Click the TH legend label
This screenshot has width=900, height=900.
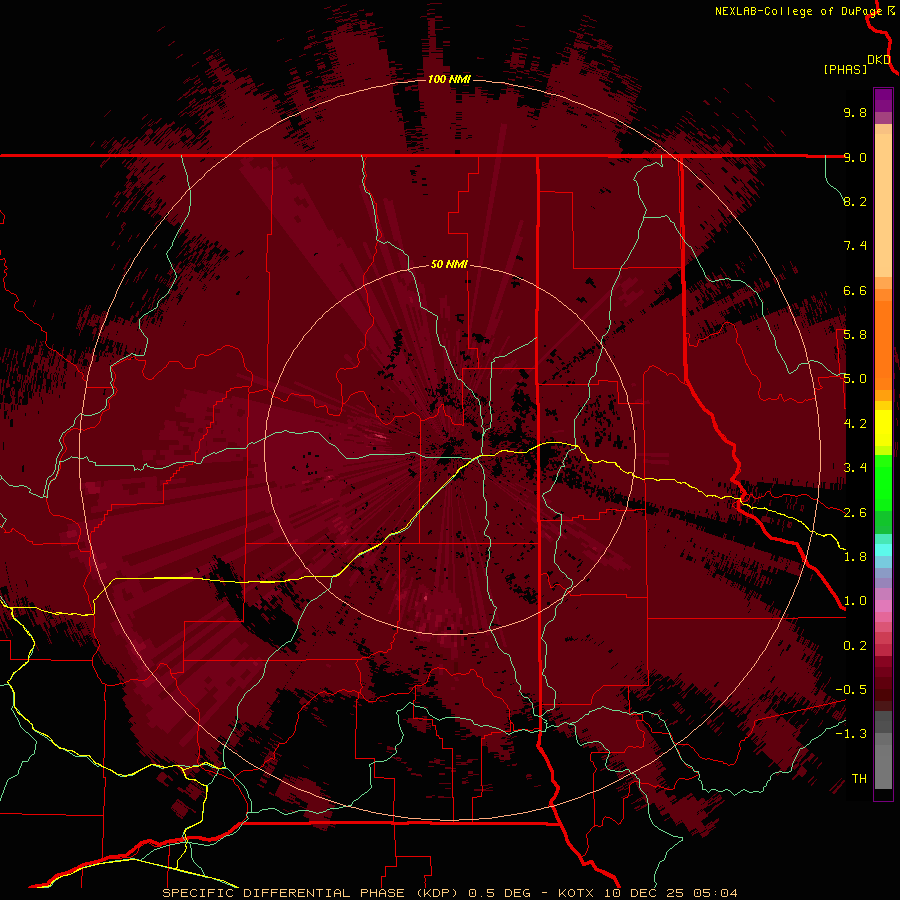click(859, 779)
